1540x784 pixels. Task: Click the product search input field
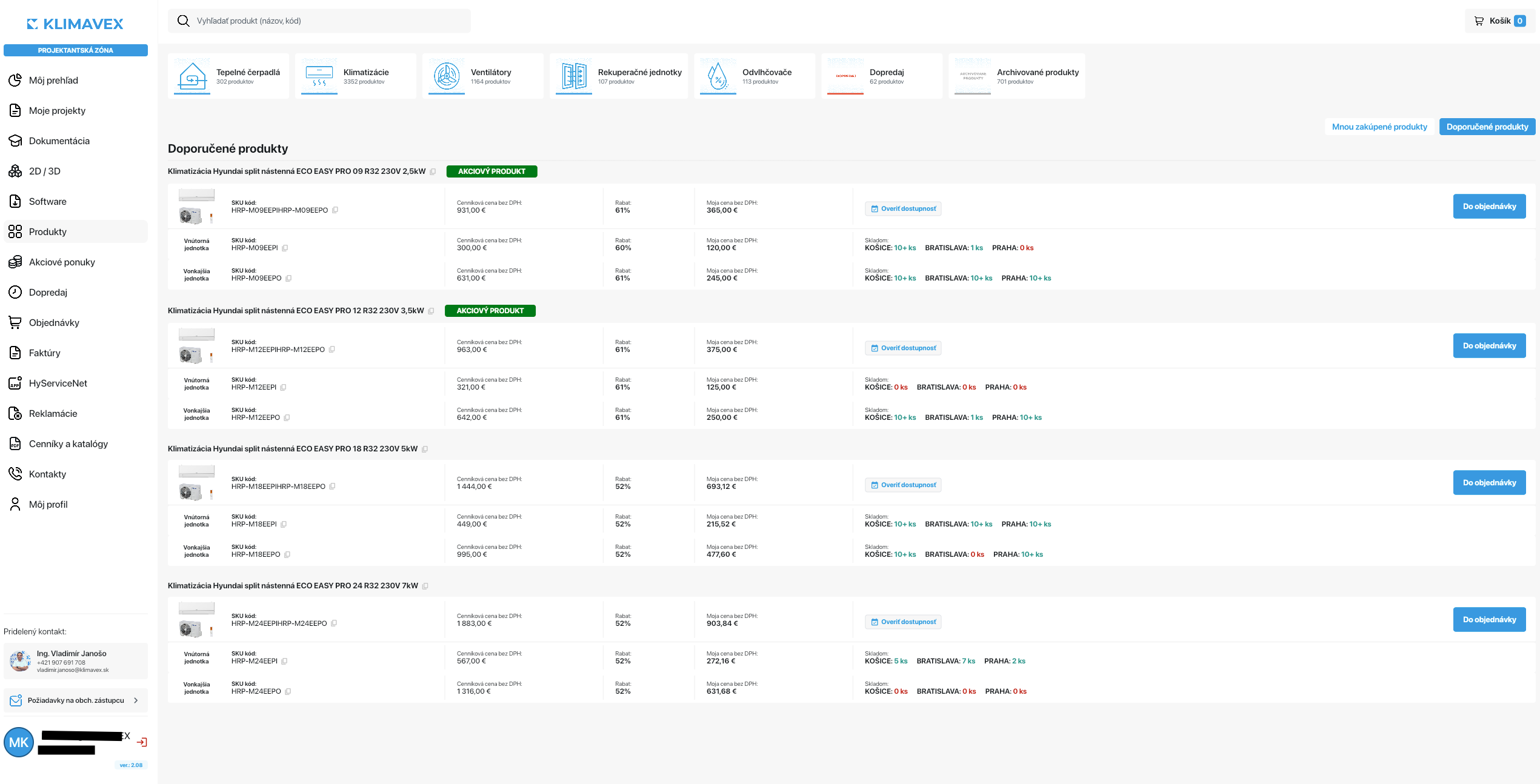point(319,21)
